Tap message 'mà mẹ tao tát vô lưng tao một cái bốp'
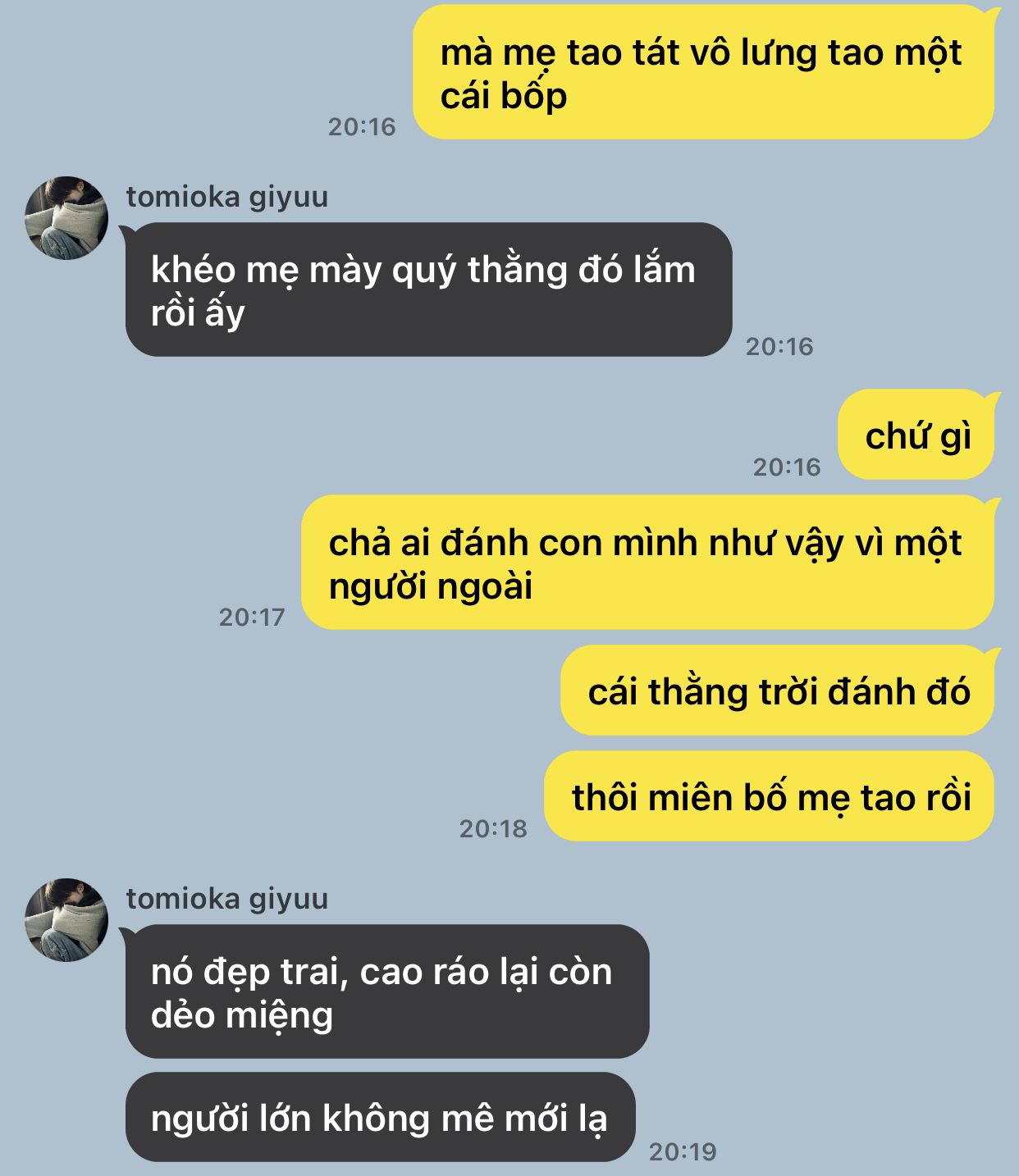This screenshot has height=1176, width=1019. (x=703, y=73)
